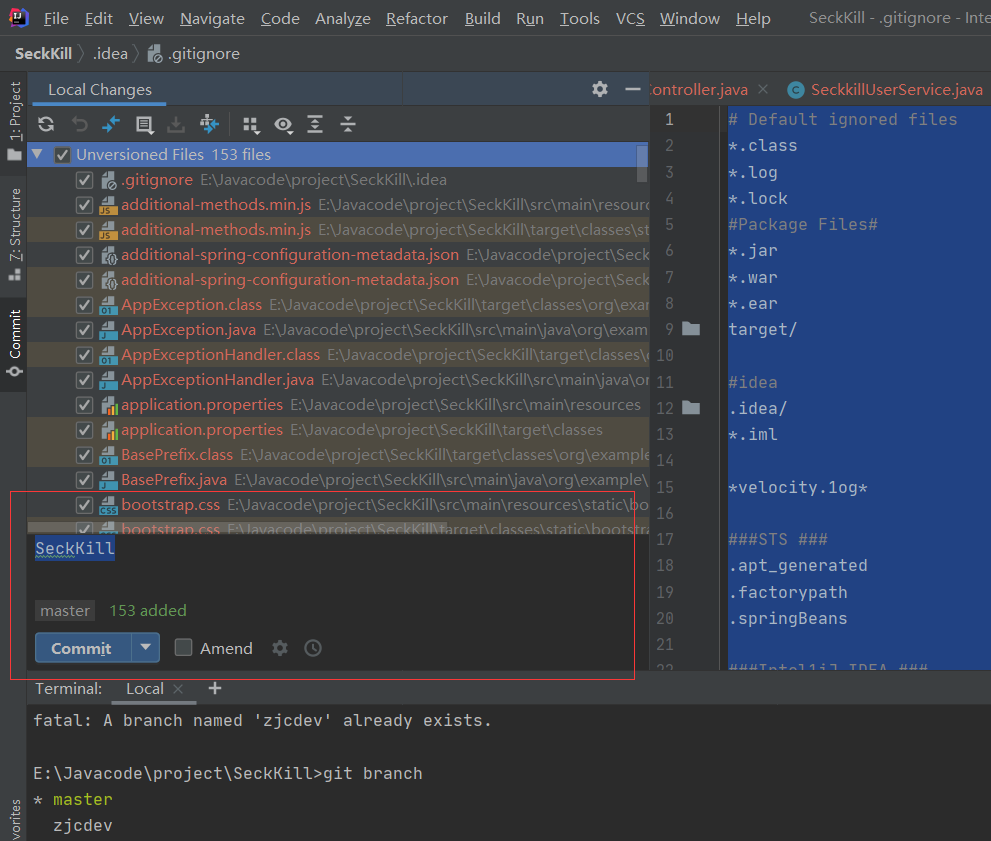Open the File menu

(x=56, y=19)
